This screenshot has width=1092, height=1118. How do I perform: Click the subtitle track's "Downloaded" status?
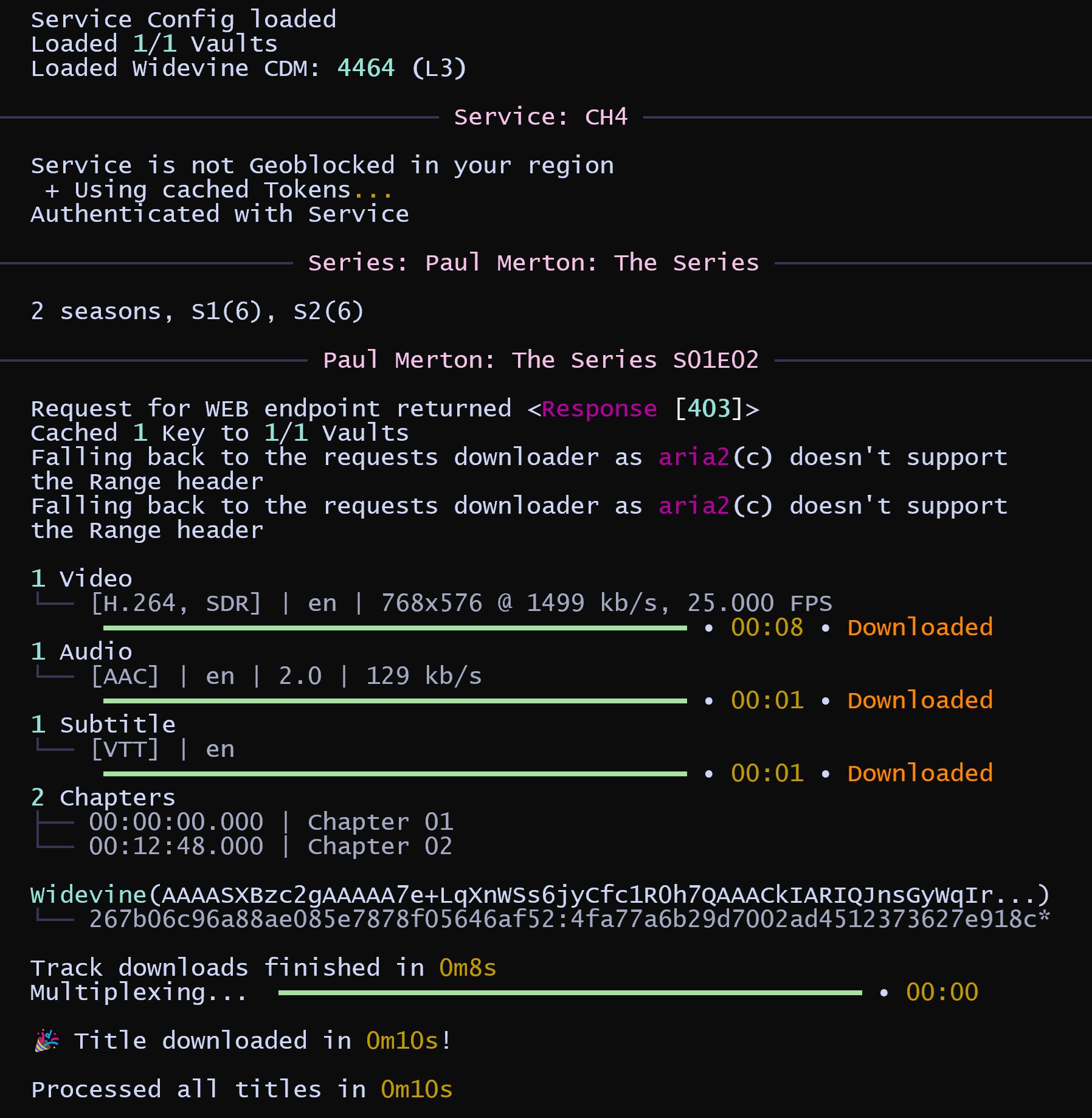[920, 773]
